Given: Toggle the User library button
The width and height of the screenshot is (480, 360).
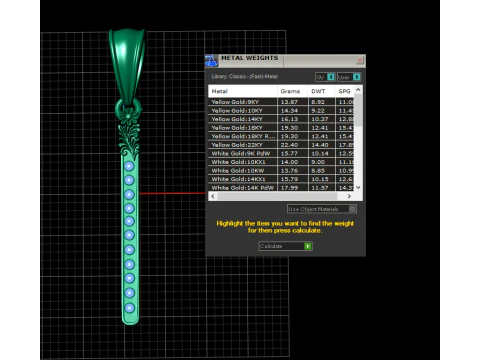Looking at the screenshot, I should [349, 77].
